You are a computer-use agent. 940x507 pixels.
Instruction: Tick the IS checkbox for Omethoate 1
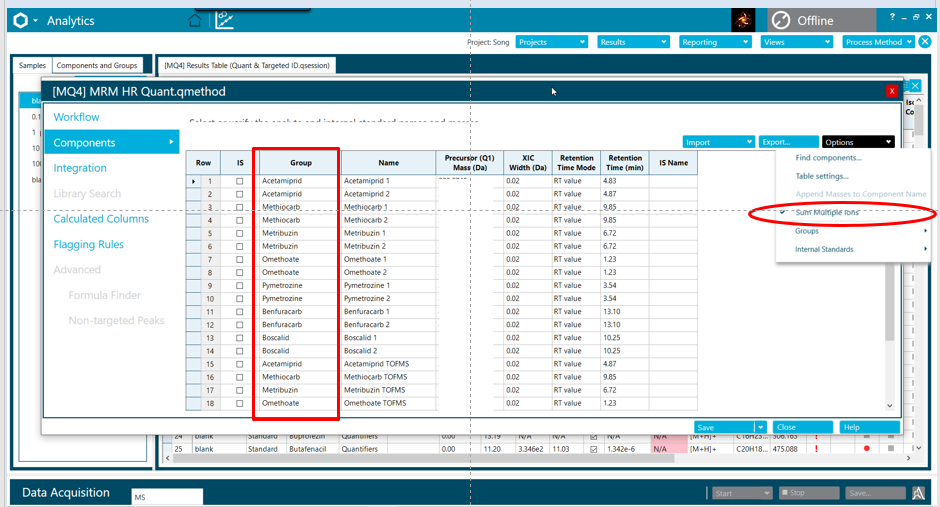coord(240,259)
